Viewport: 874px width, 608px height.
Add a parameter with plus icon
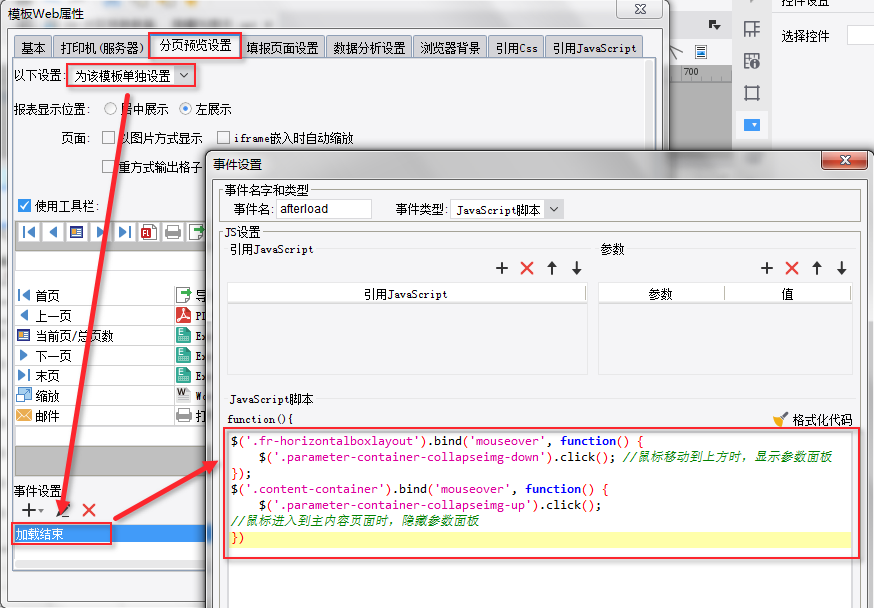[x=767, y=268]
